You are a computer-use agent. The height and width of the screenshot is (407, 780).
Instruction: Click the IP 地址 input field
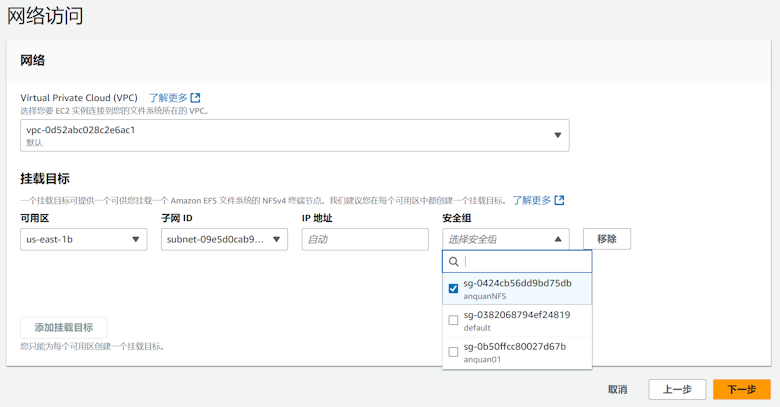(x=365, y=240)
